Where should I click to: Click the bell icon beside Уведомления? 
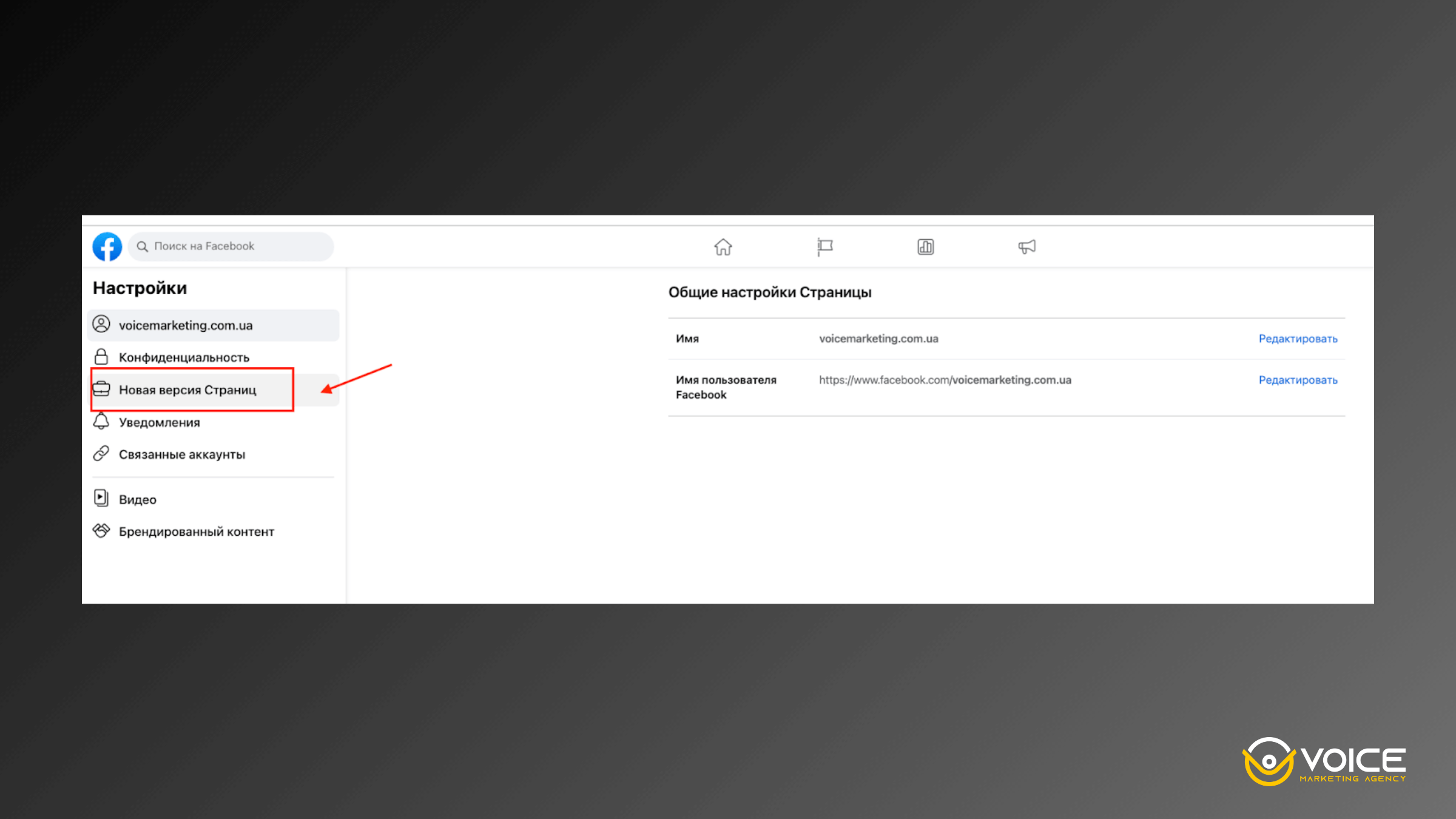point(101,422)
